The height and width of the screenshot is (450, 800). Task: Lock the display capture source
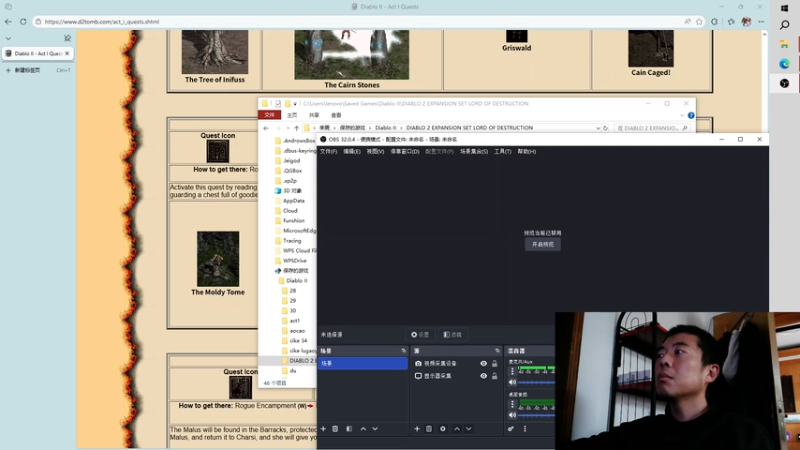point(494,376)
